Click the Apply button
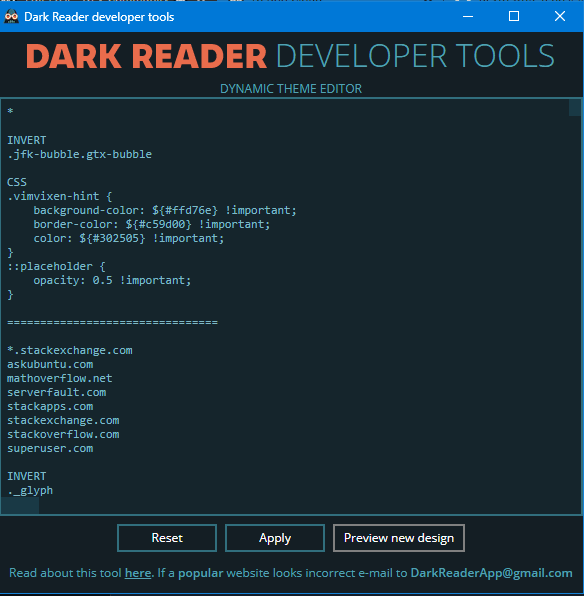This screenshot has height=596, width=584. (275, 538)
